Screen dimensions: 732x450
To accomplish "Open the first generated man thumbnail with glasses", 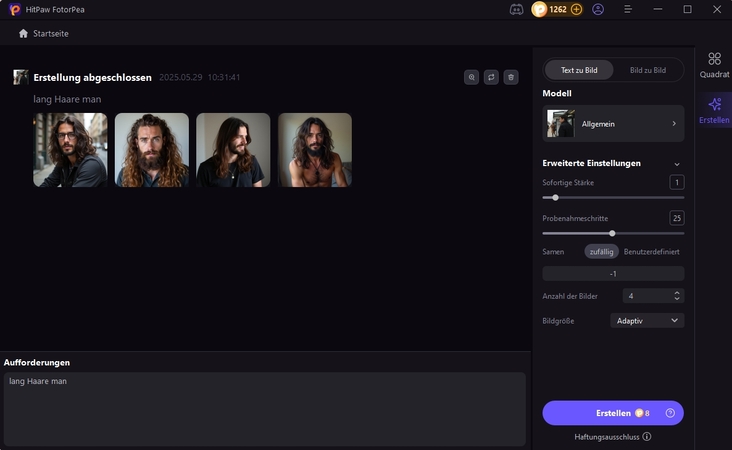I will (x=70, y=150).
